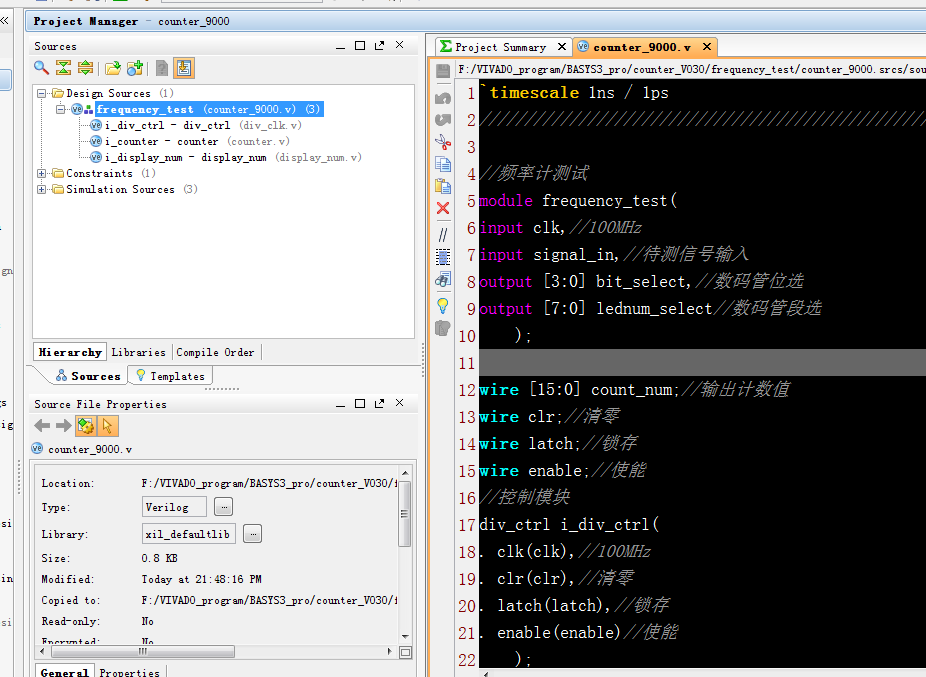Click line 17 div_ctrl i_div_ctrl instantiation
Screen dimensions: 926x677
pyautogui.click(x=569, y=525)
